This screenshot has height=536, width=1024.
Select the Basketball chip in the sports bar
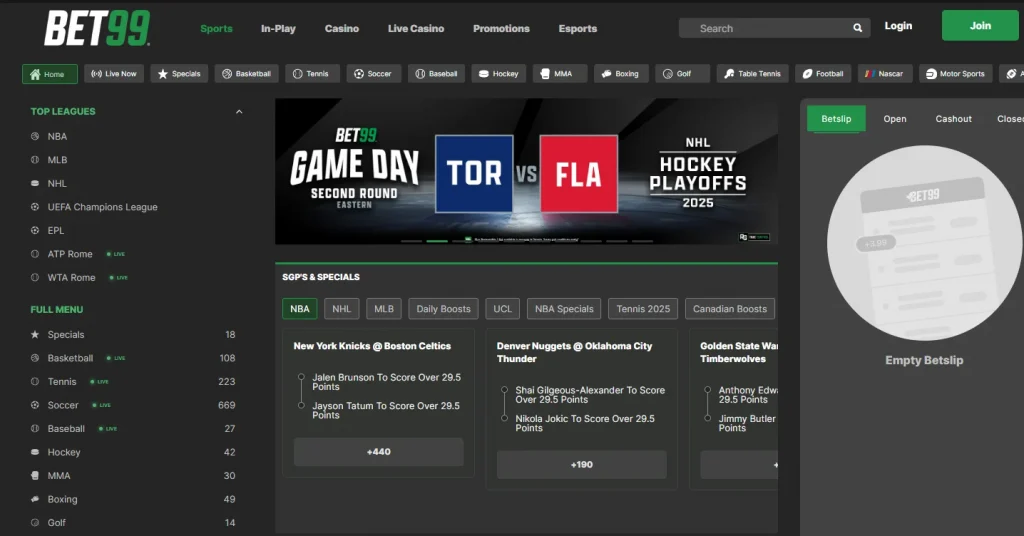(x=247, y=74)
